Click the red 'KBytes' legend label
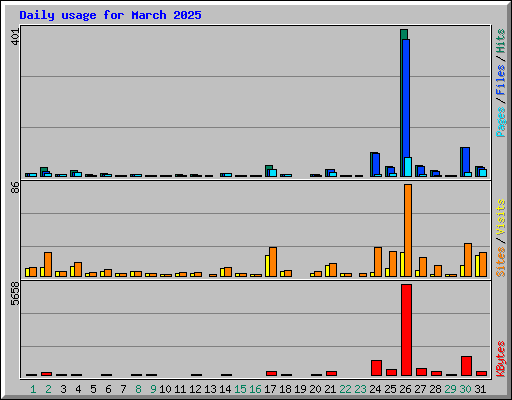 pos(501,359)
